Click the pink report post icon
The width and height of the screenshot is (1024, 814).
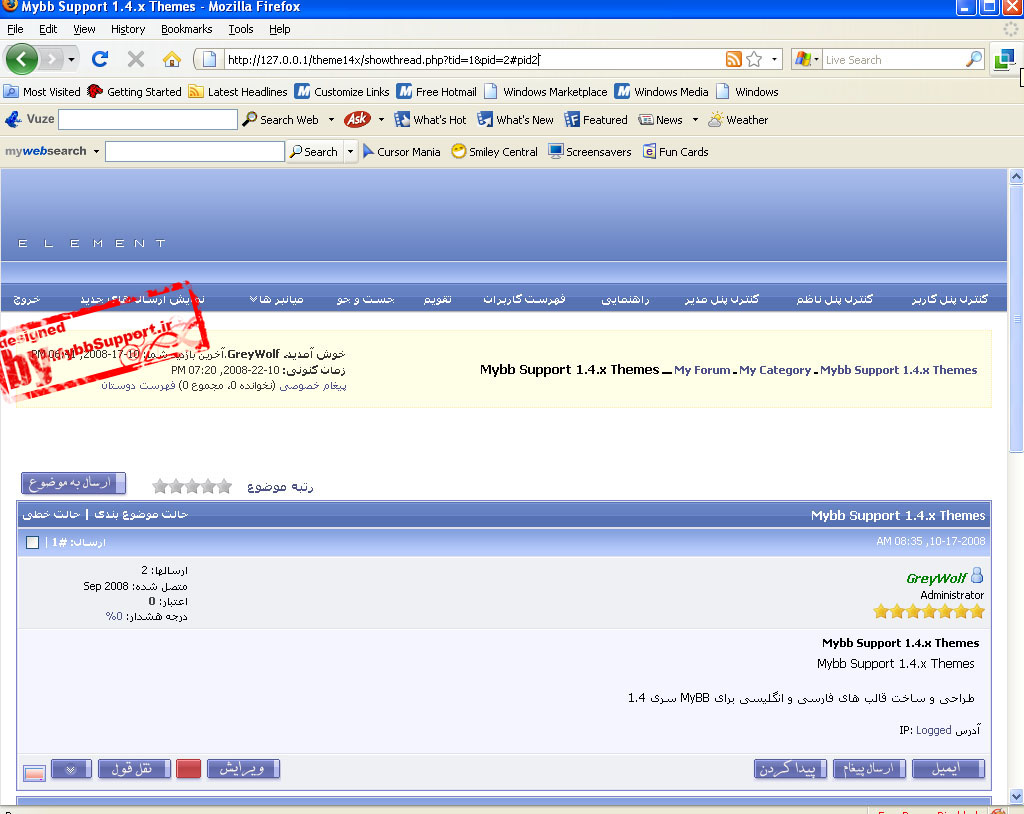35,773
